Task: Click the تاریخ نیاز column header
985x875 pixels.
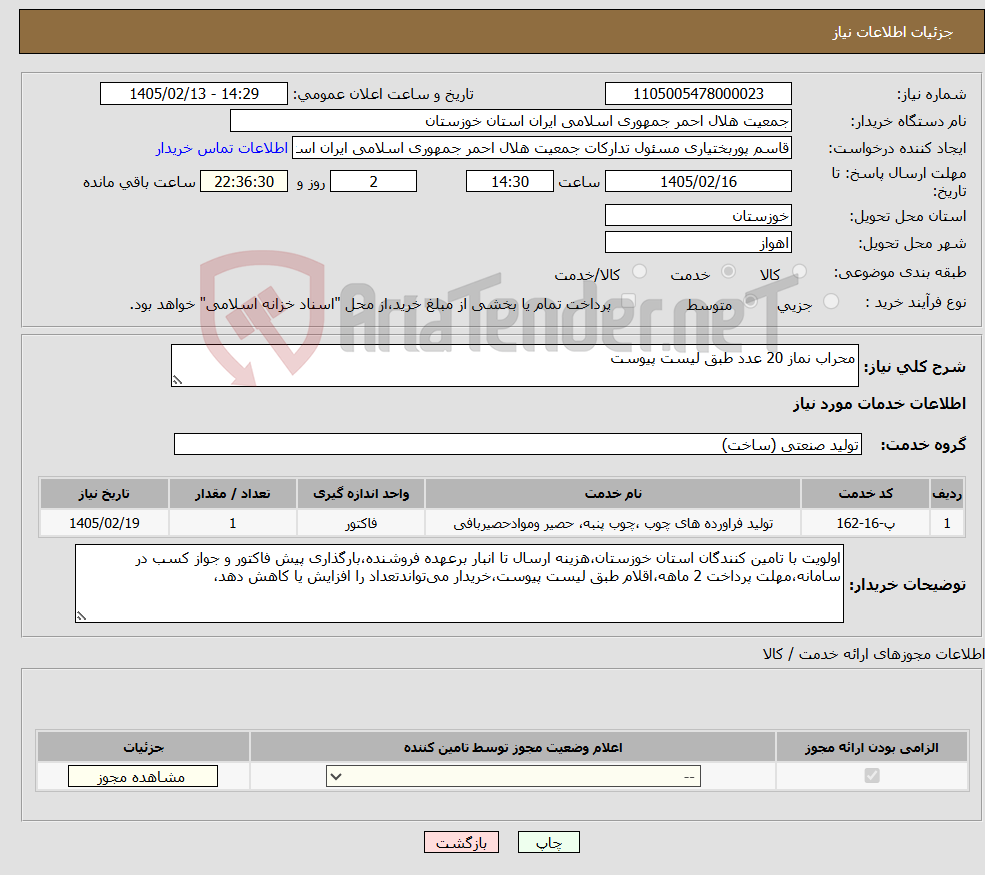Action: pyautogui.click(x=104, y=494)
